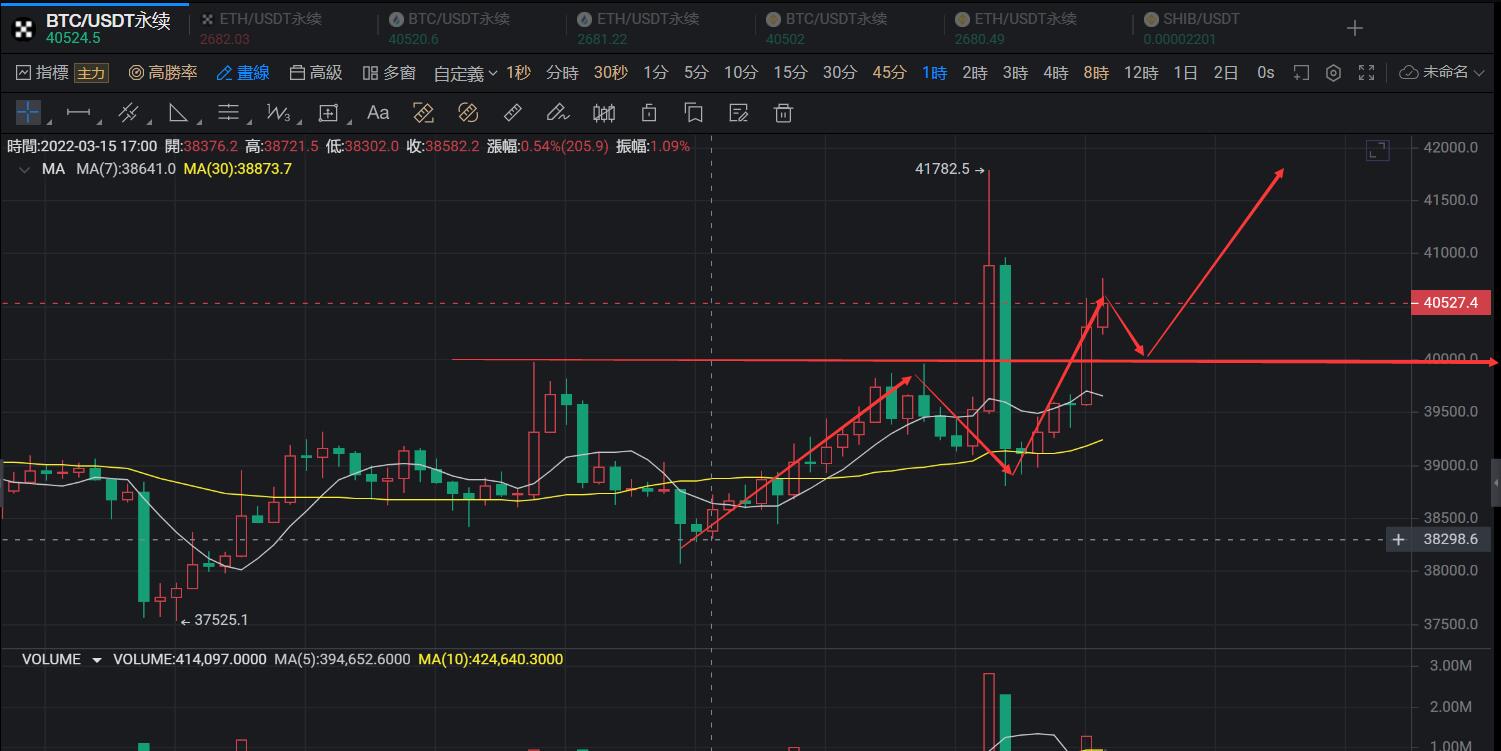The height and width of the screenshot is (751, 1501).
Task: Select the freehand pencil drawing tool
Action: click(x=558, y=112)
